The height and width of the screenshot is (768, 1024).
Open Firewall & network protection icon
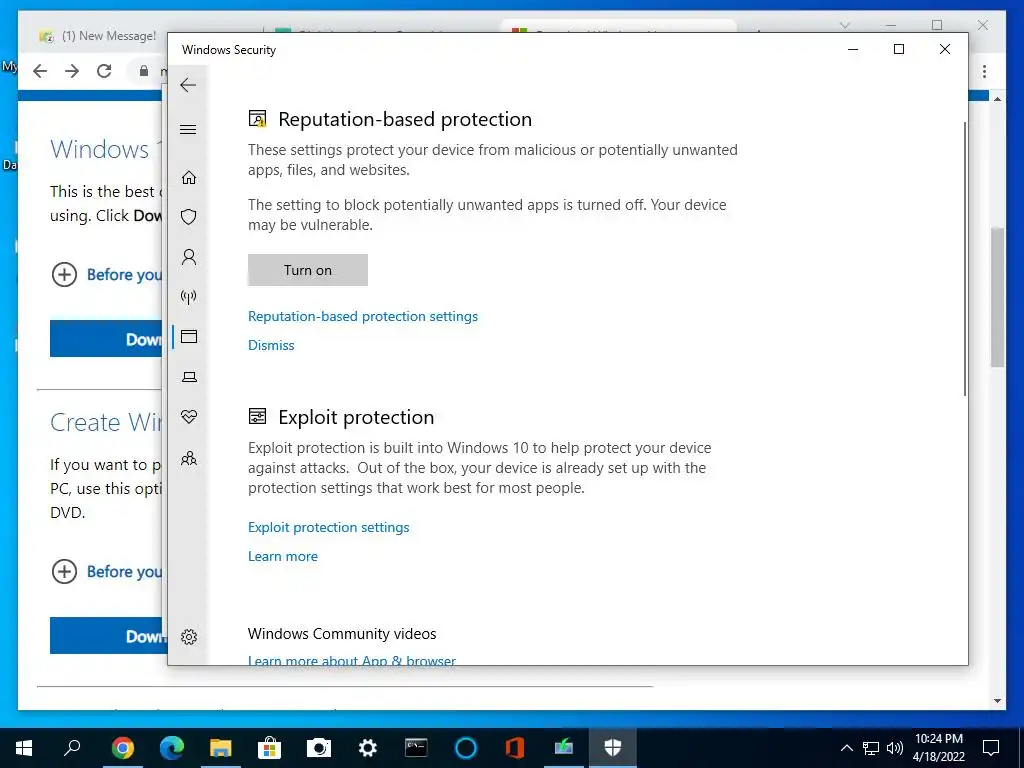(189, 297)
